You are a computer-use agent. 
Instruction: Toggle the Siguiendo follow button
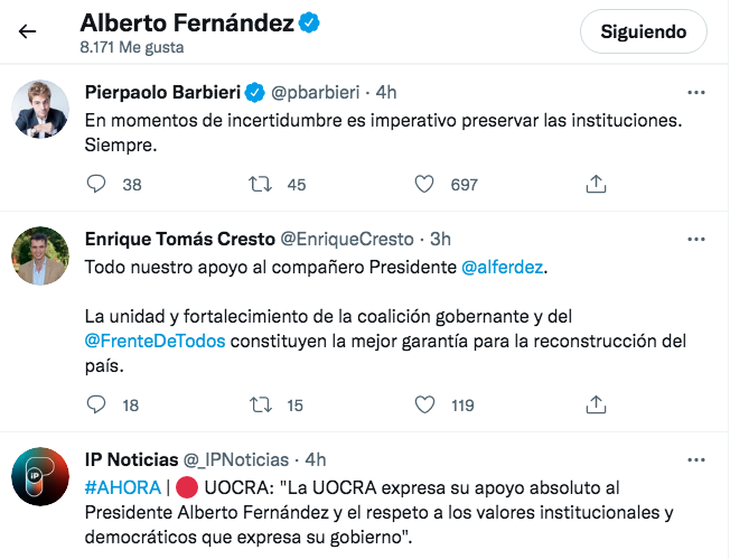[643, 31]
